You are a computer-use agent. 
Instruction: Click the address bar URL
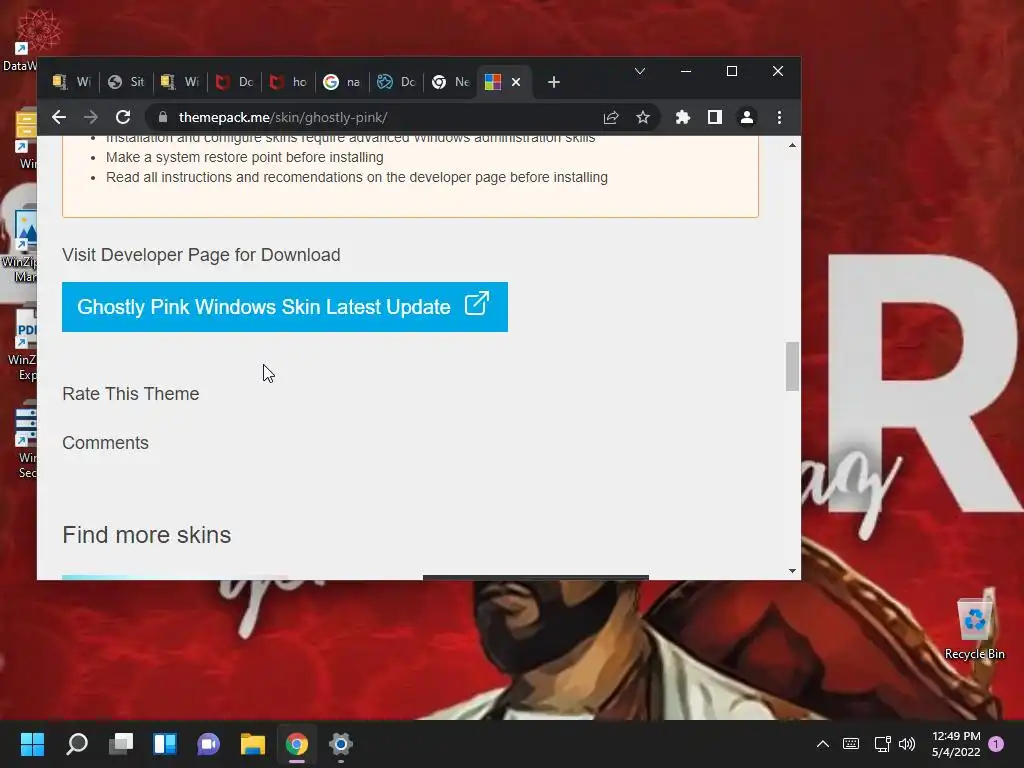(283, 118)
